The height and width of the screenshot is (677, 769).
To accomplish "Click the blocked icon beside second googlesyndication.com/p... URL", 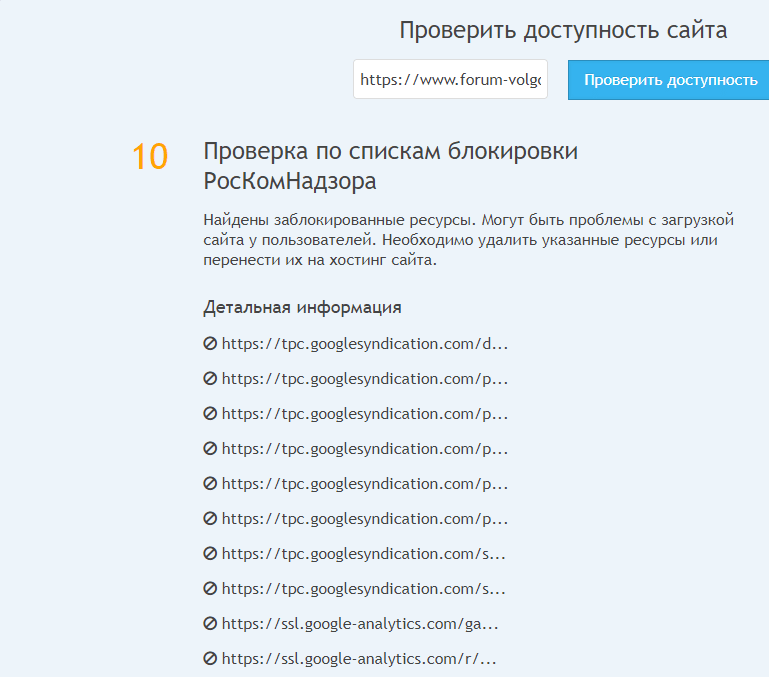I will [210, 414].
